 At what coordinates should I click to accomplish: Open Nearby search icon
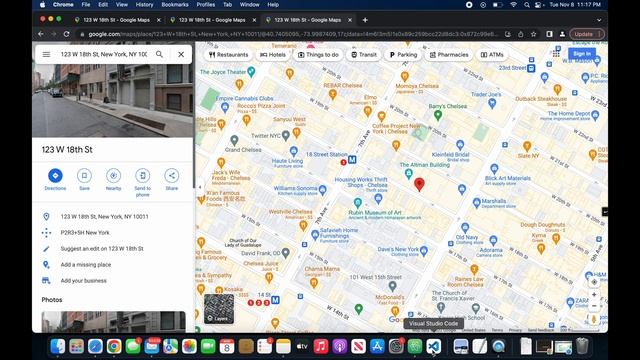[113, 176]
